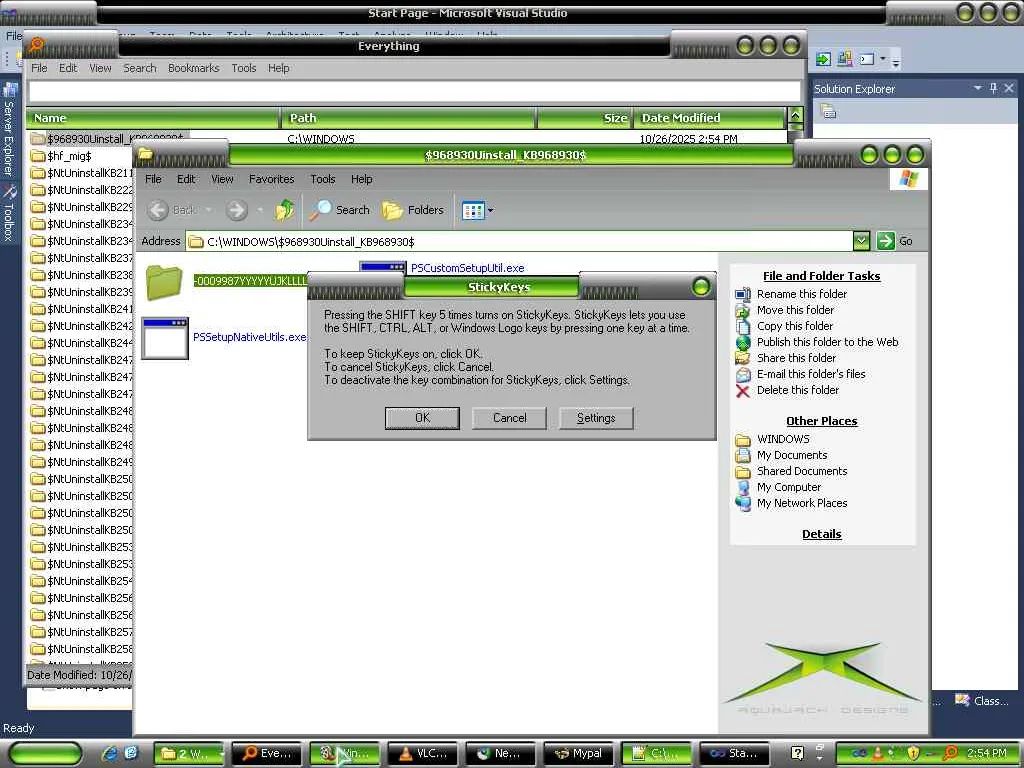Click the Views icon in Explorer toolbar
Image resolution: width=1024 pixels, height=768 pixels.
[473, 210]
